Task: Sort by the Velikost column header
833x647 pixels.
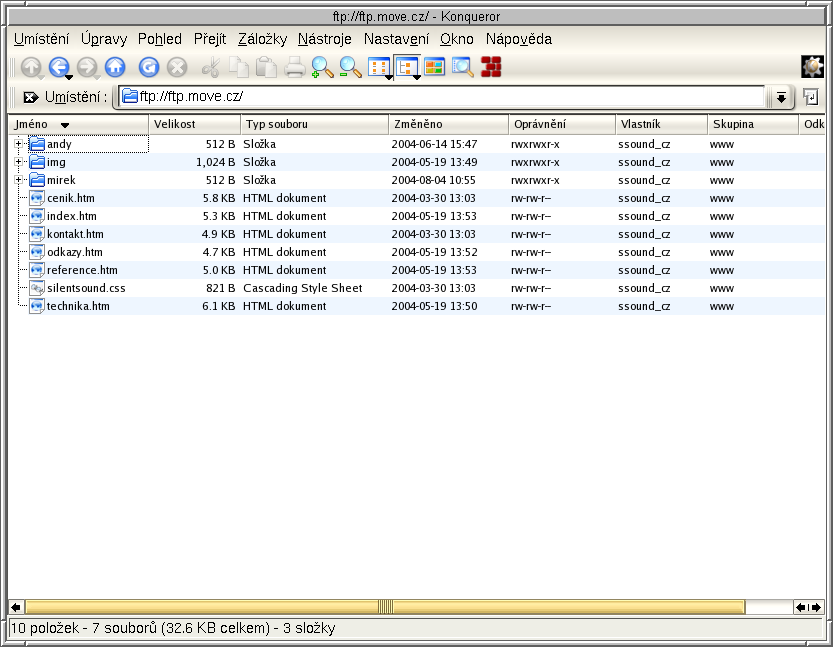Action: (194, 124)
